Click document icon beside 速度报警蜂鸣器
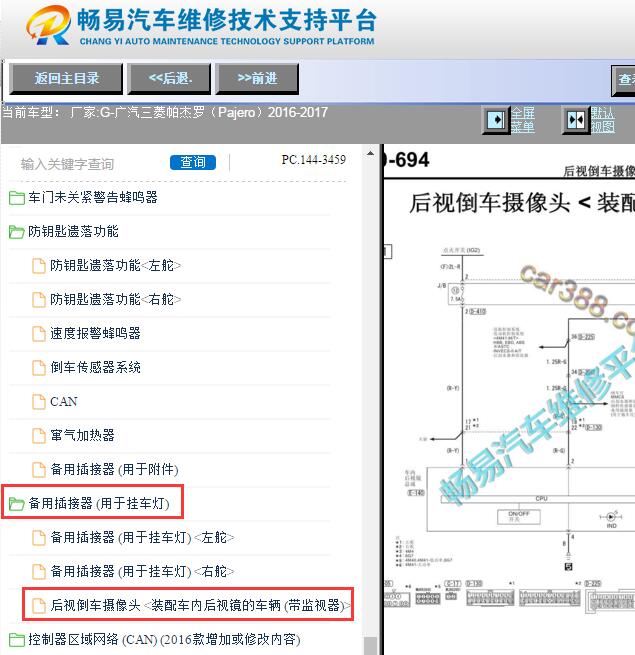The image size is (635, 655). pyautogui.click(x=39, y=334)
